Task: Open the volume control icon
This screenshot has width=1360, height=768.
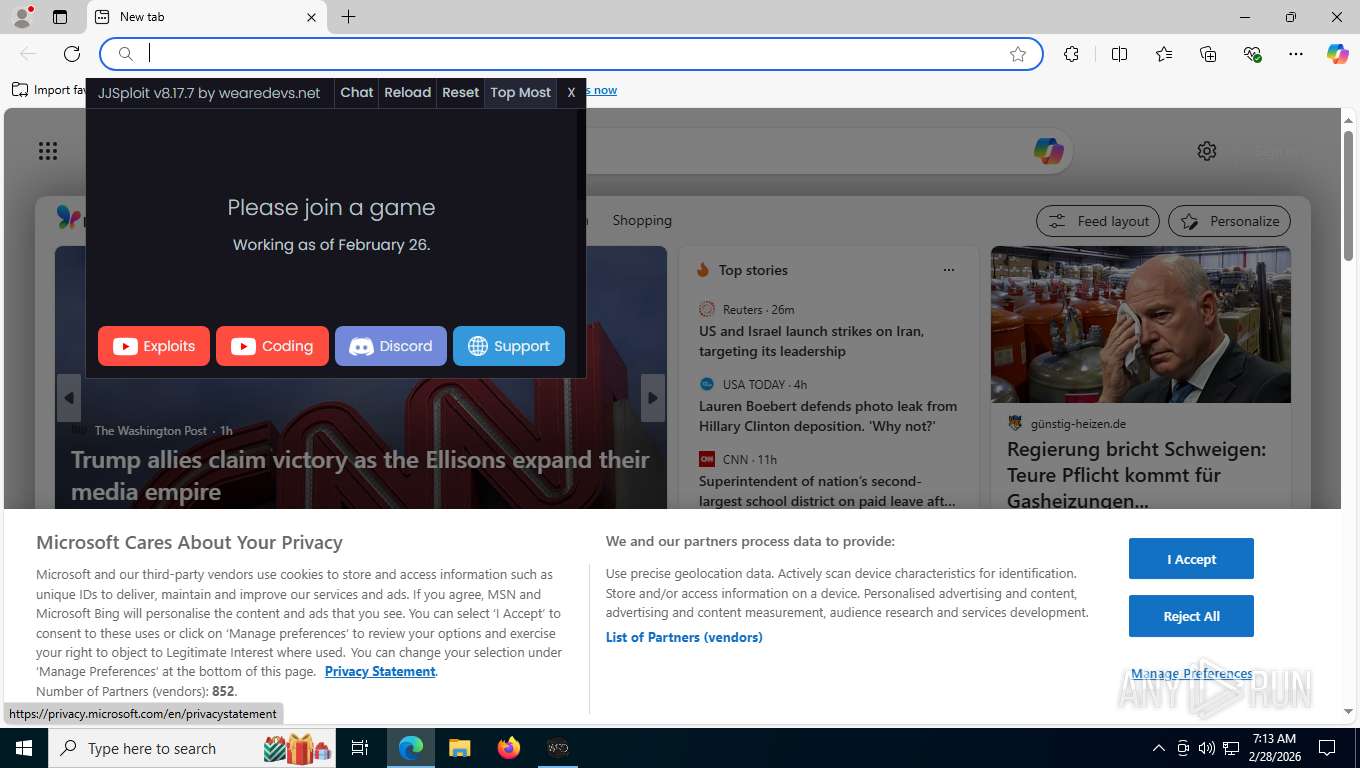Action: click(x=1207, y=748)
